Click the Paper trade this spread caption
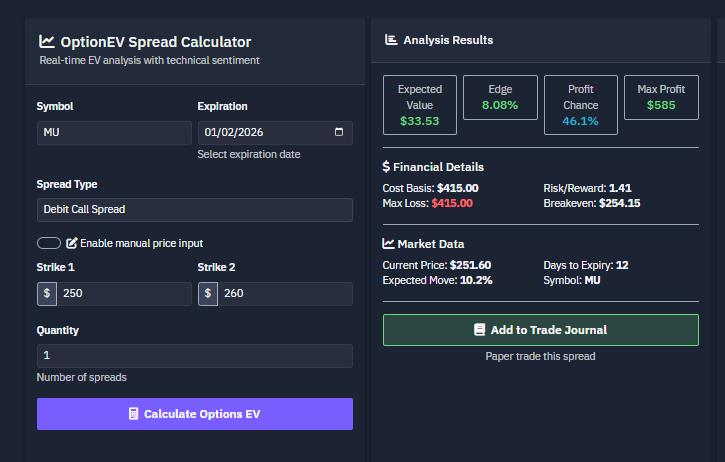725x462 pixels. click(541, 357)
